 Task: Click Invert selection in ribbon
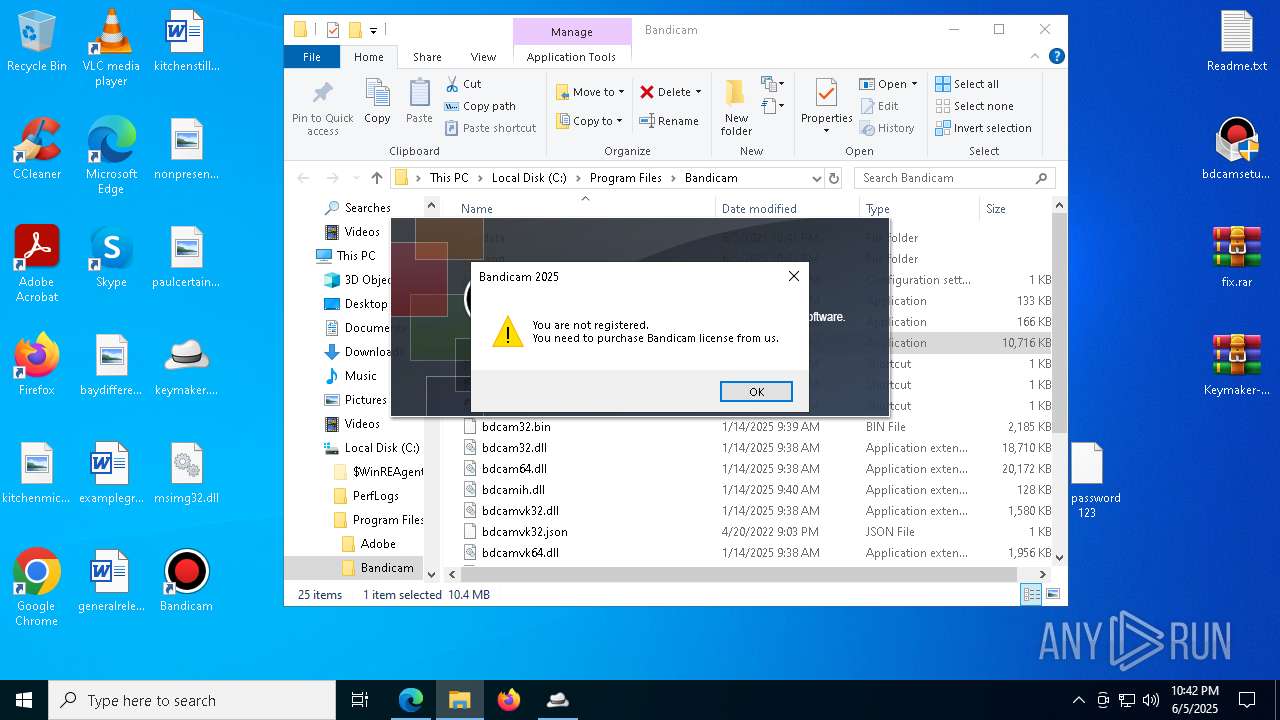pyautogui.click(x=983, y=128)
